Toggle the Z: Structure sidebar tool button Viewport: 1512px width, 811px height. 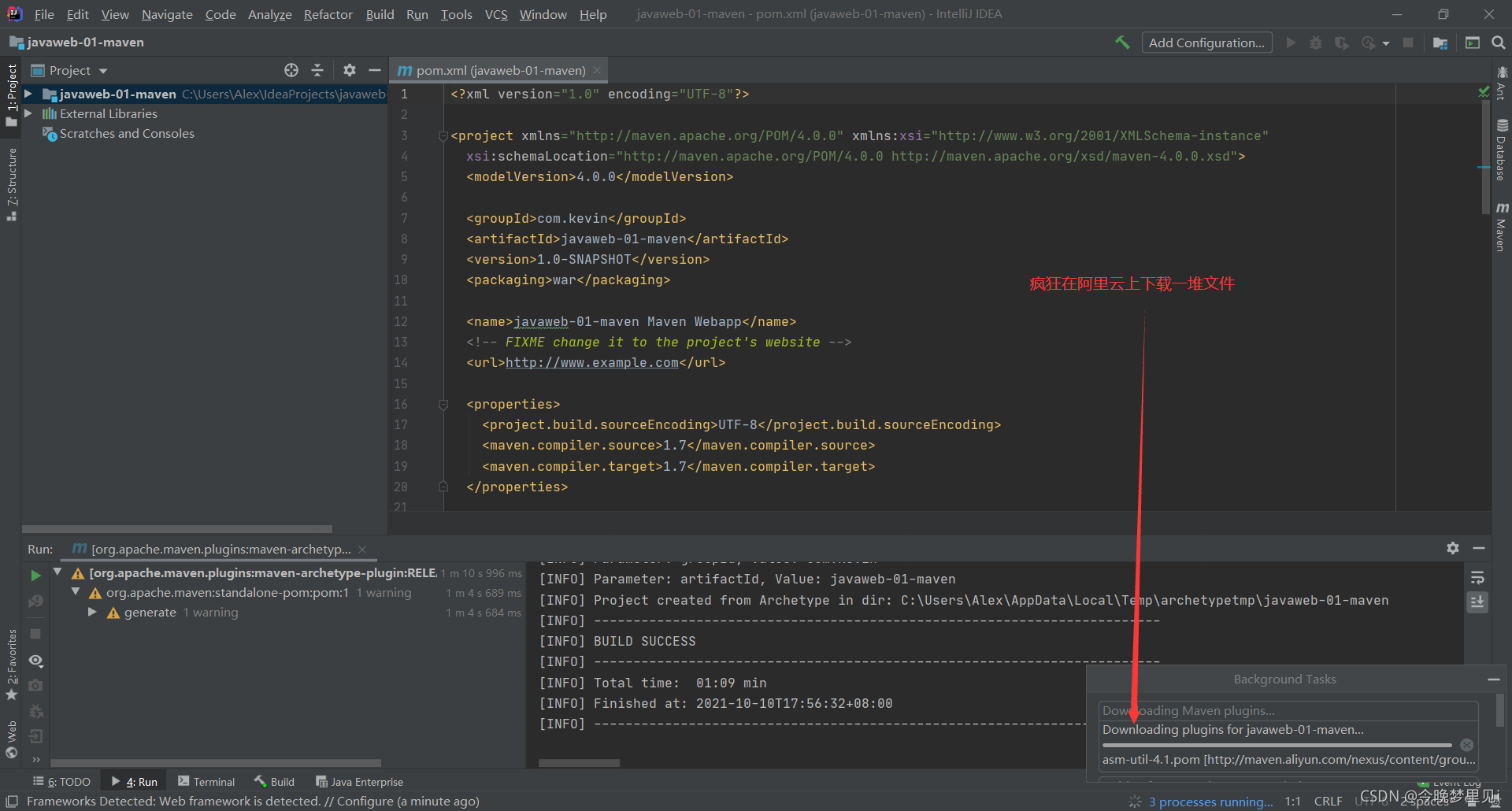point(11,184)
